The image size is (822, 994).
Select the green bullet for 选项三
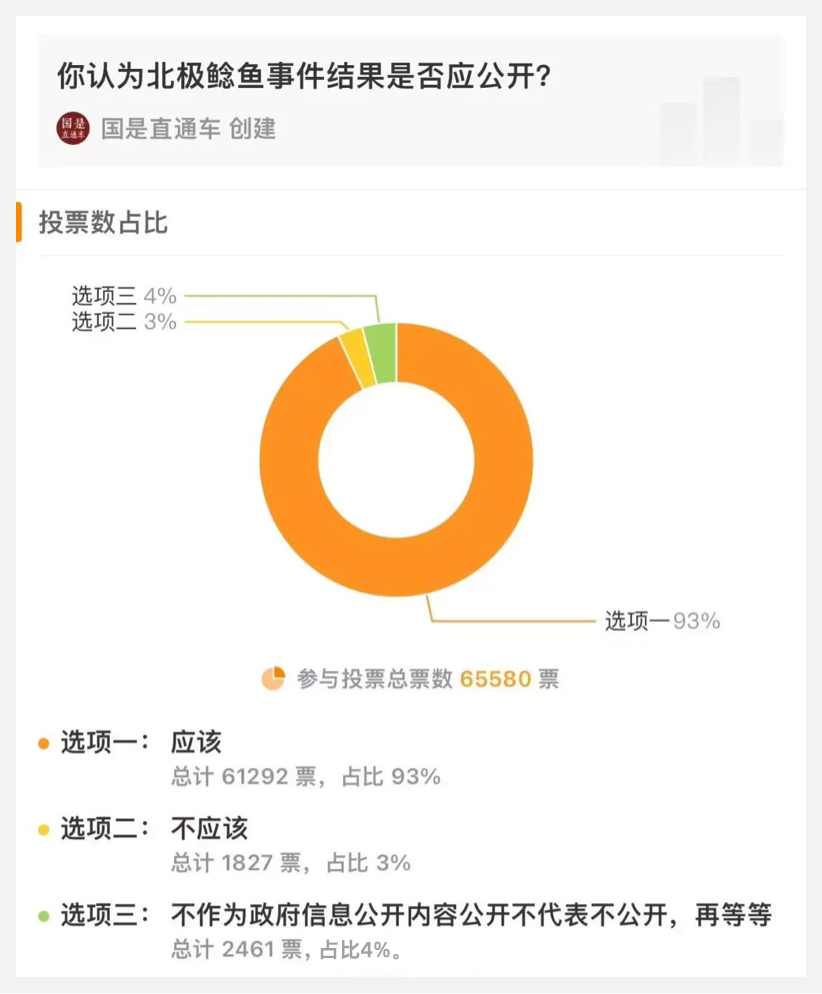[x=44, y=916]
